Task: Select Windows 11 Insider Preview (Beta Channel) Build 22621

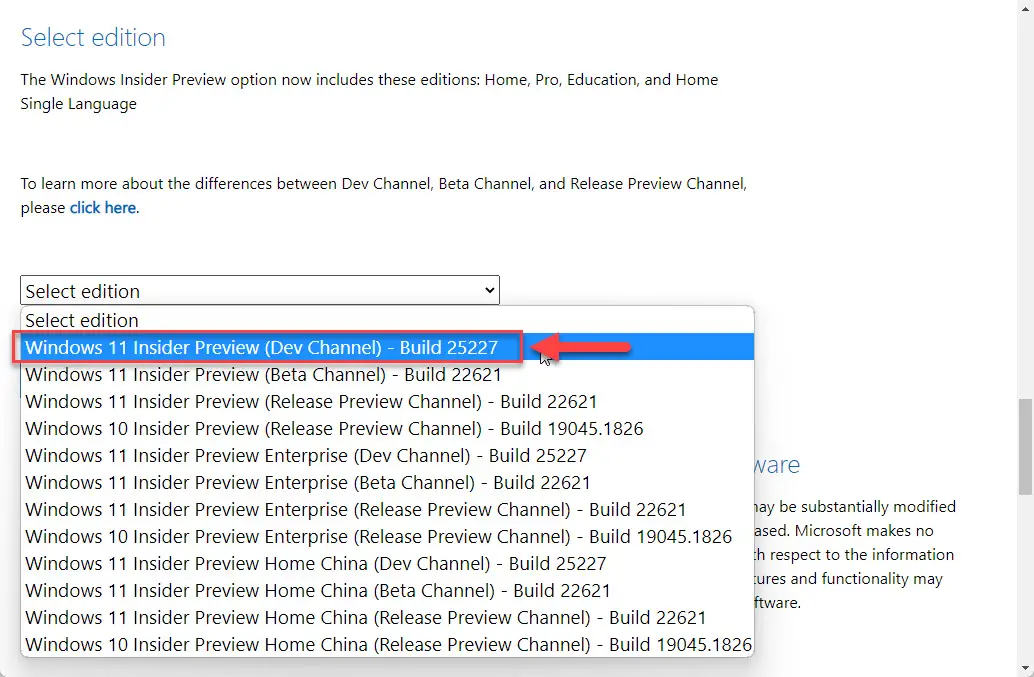Action: (387, 374)
